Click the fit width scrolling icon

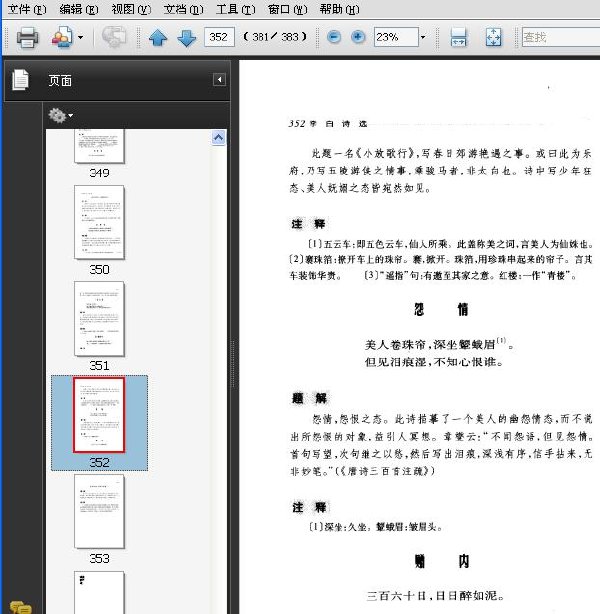[x=458, y=38]
